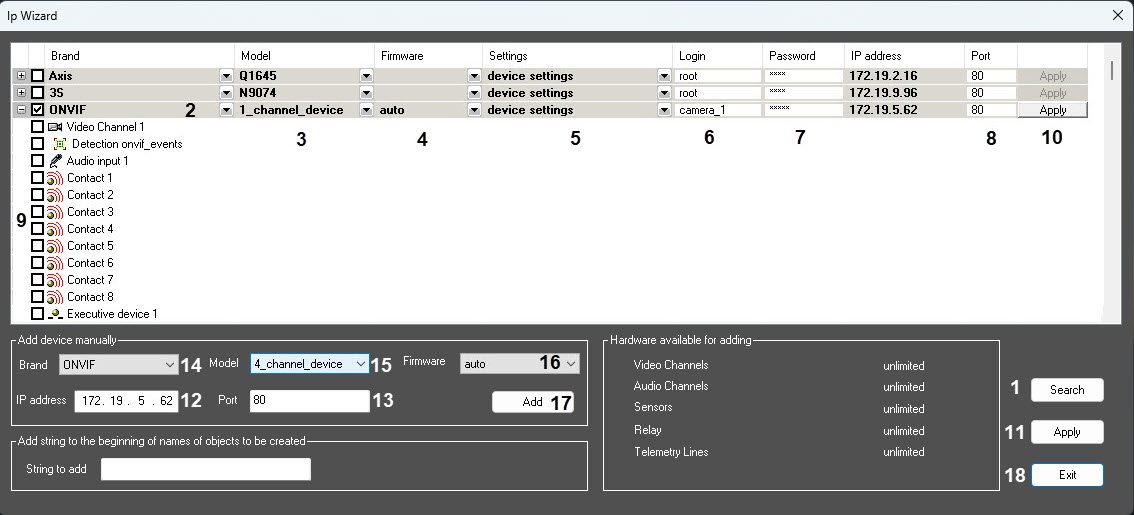Click the Contact 1 sensor icon

(x=55, y=178)
